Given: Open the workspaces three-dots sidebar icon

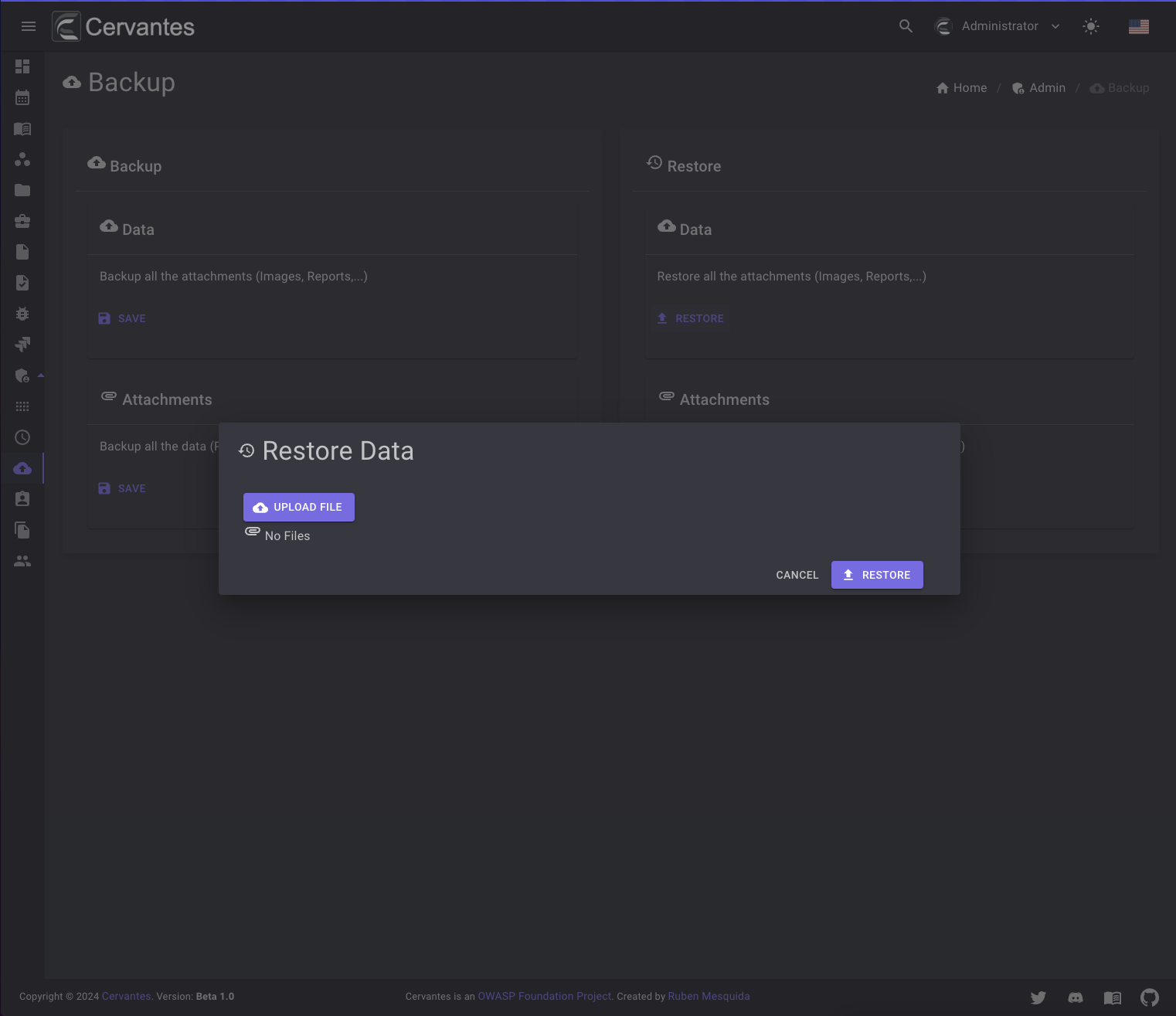Looking at the screenshot, I should click(x=22, y=159).
